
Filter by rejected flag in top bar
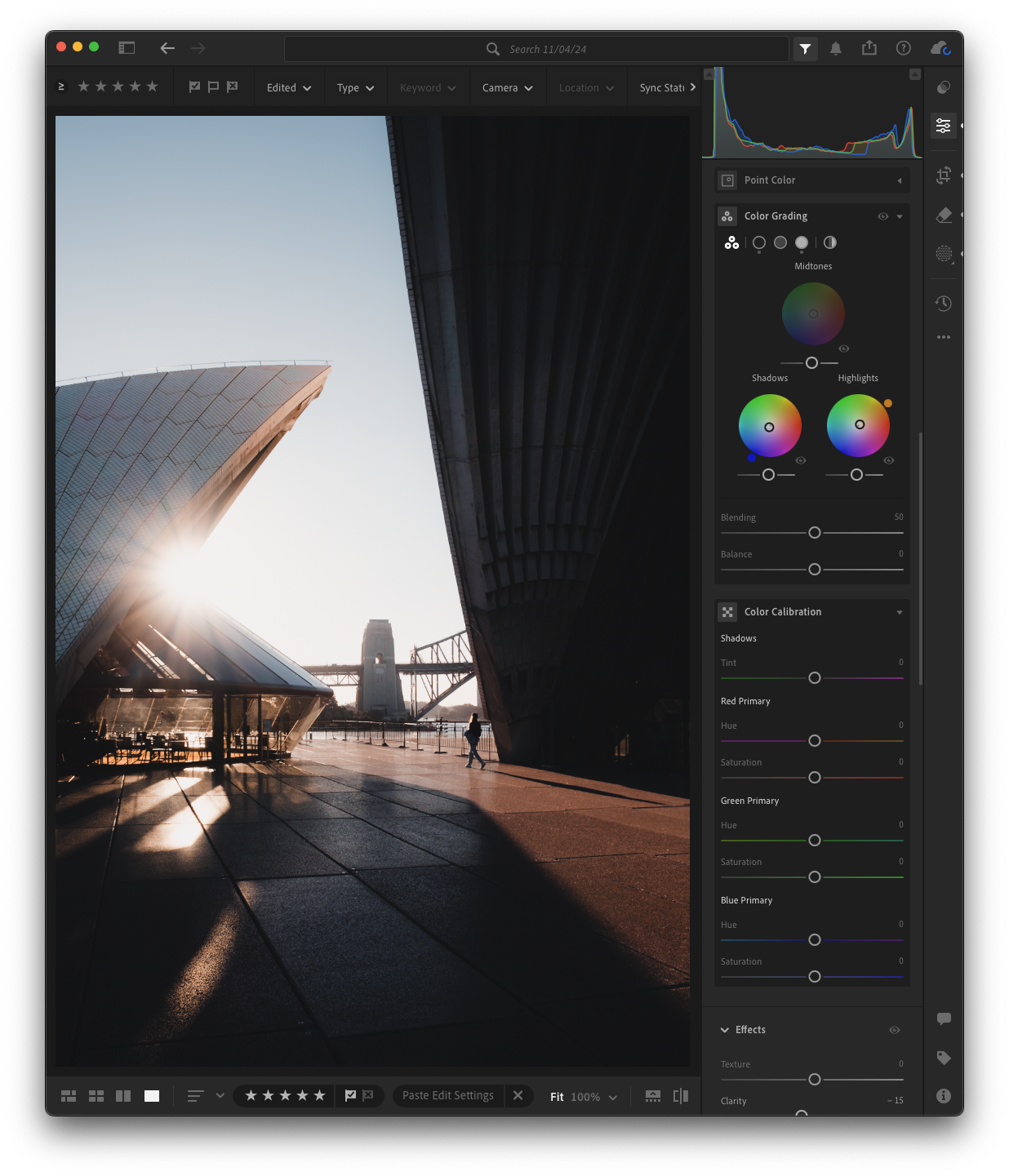pos(233,87)
